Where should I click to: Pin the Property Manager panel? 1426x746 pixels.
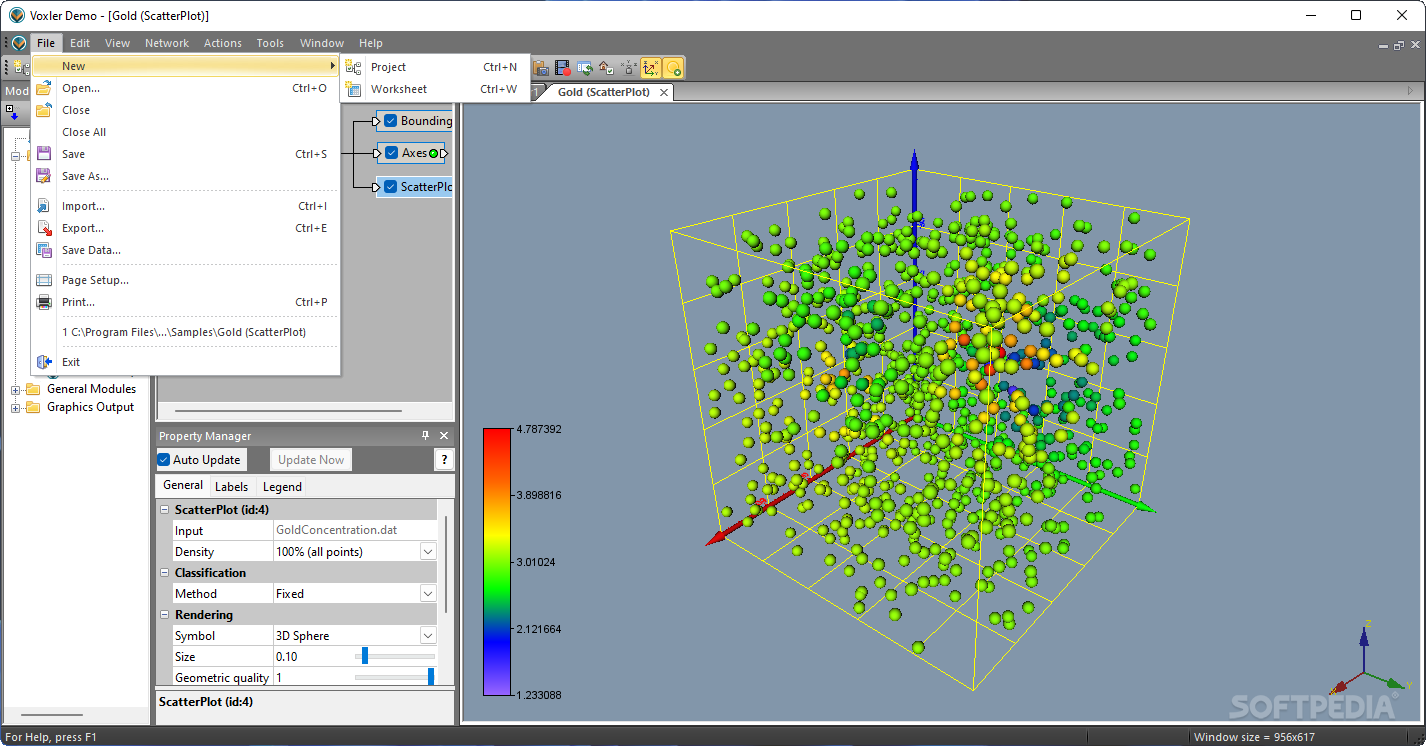(x=425, y=436)
